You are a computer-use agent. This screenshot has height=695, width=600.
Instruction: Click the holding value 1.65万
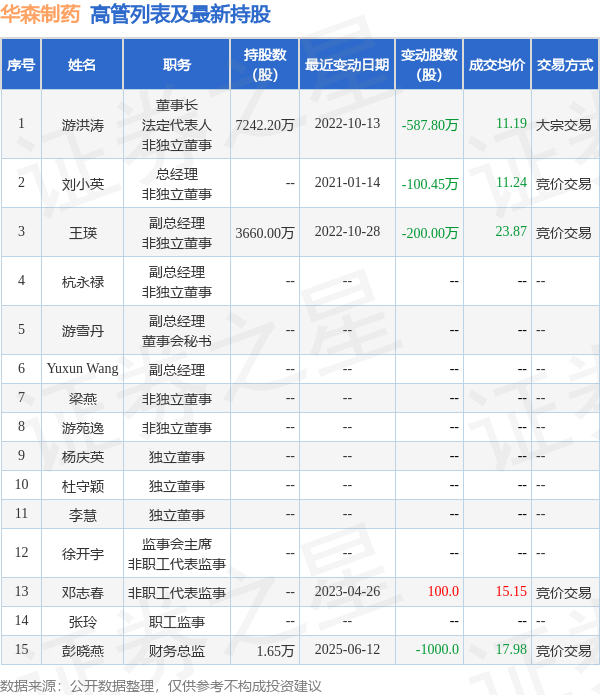tap(276, 651)
